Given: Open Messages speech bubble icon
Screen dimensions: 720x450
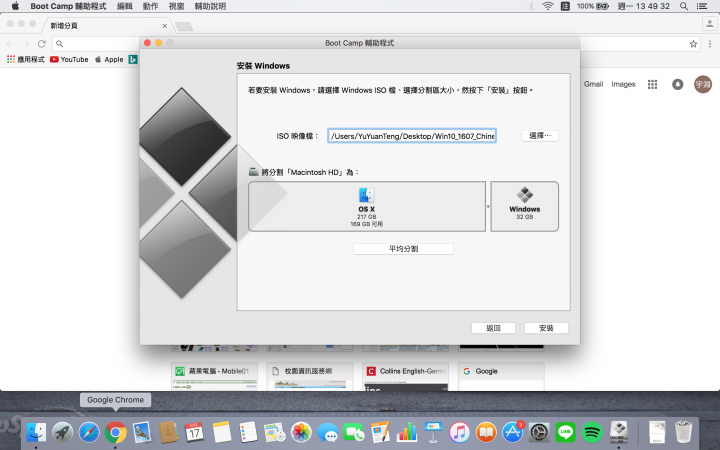Looking at the screenshot, I should tap(327, 432).
